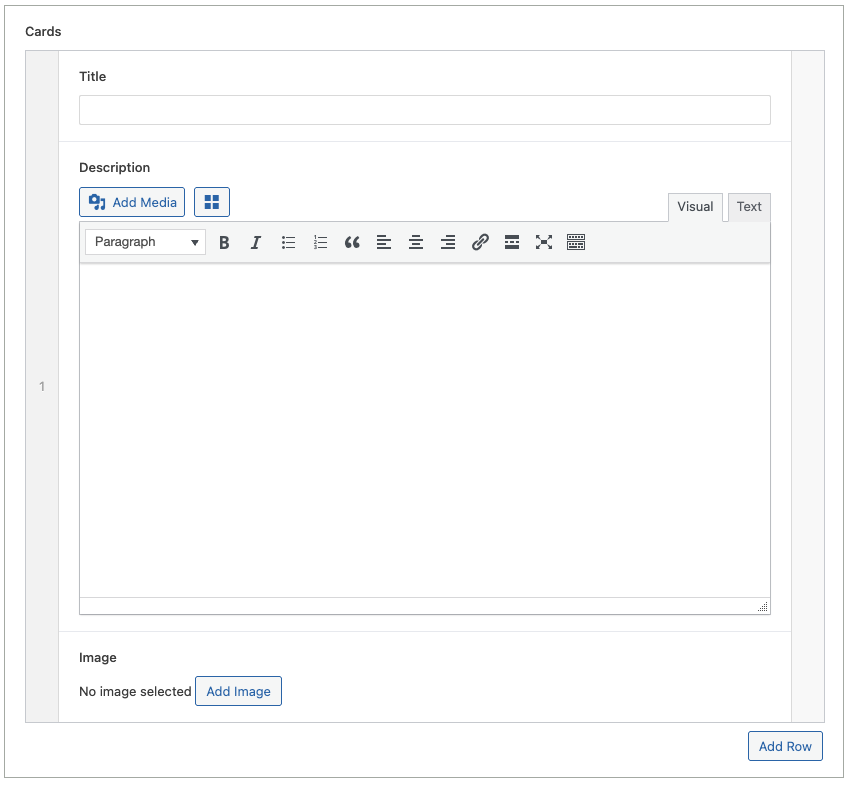Switch to the Text editor tab
Image resolution: width=850 pixels, height=787 pixels.
click(x=749, y=207)
